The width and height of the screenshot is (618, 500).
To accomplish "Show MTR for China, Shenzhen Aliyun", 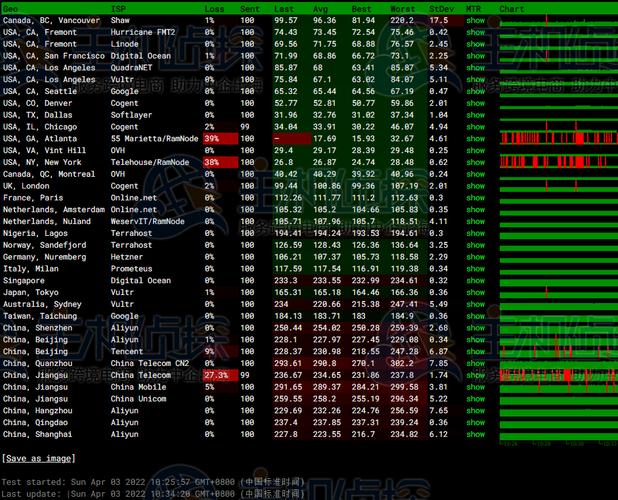I will (475, 328).
